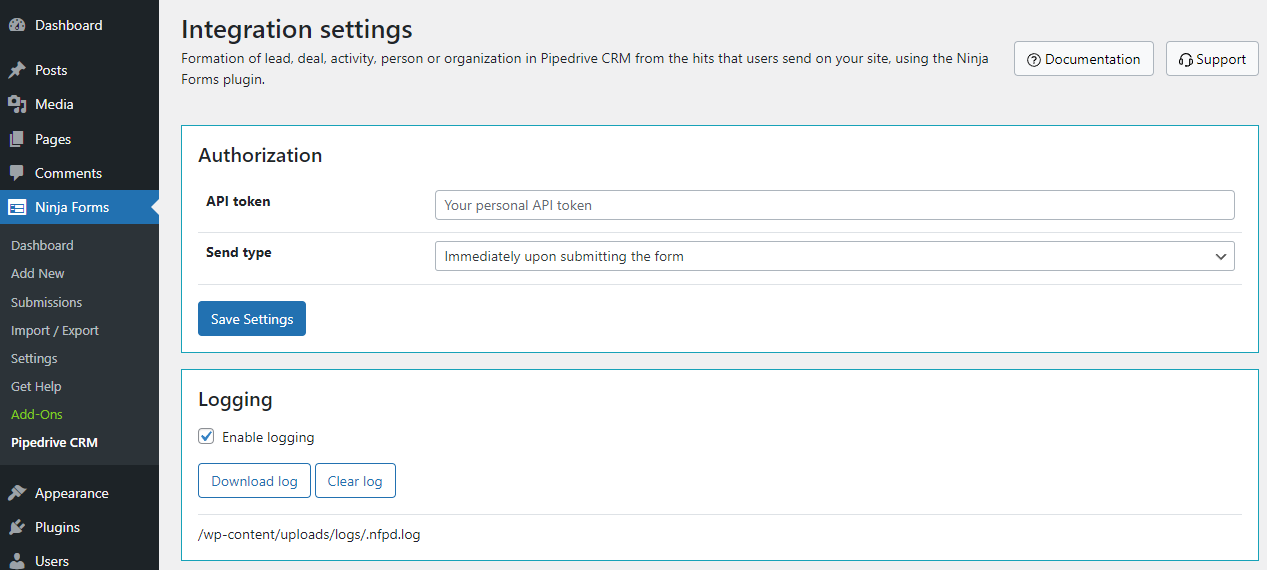Click the Download log button
Image resolution: width=1267 pixels, height=570 pixels.
point(254,481)
